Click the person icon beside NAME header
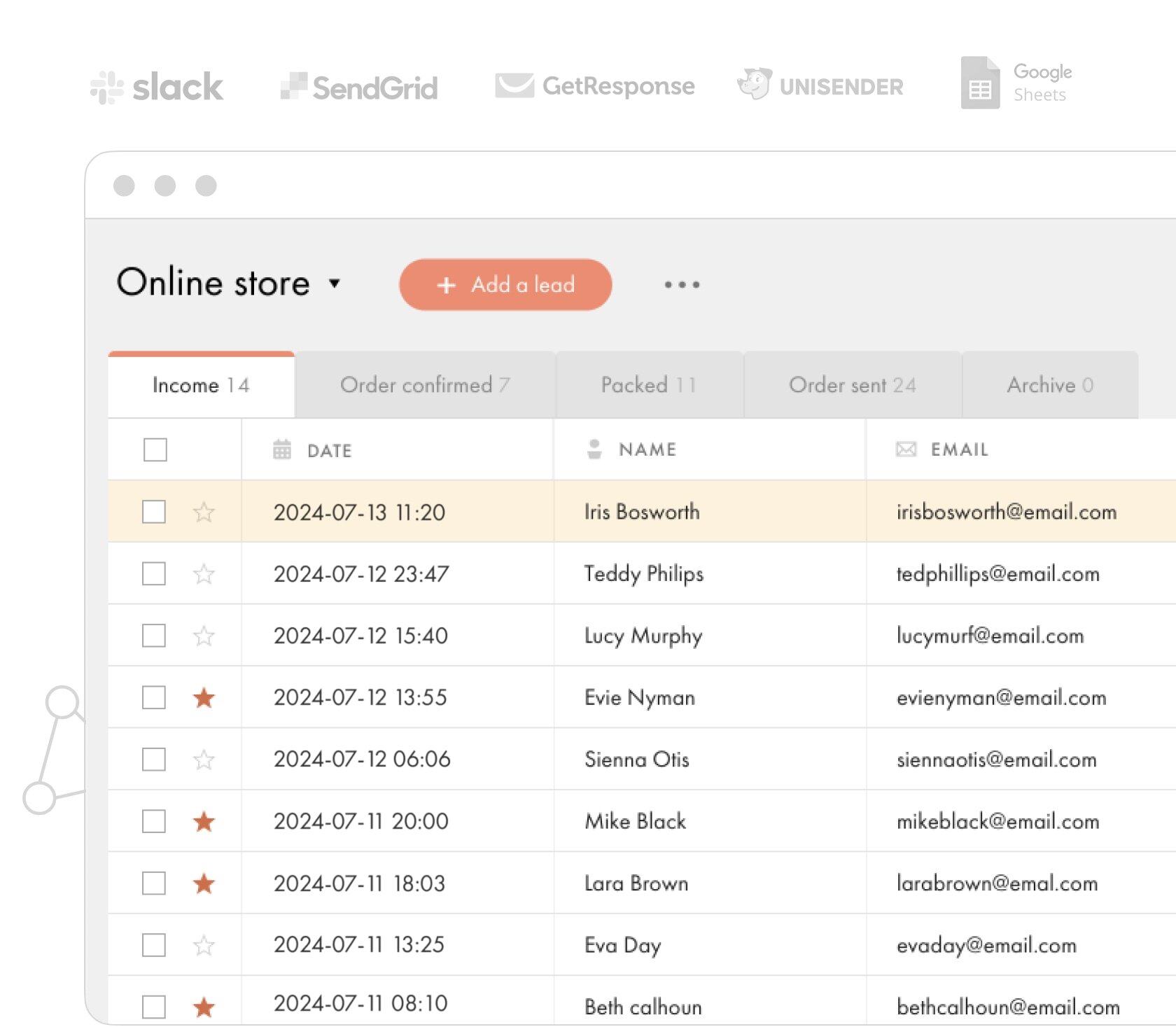This screenshot has height=1027, width=1176. [x=596, y=449]
